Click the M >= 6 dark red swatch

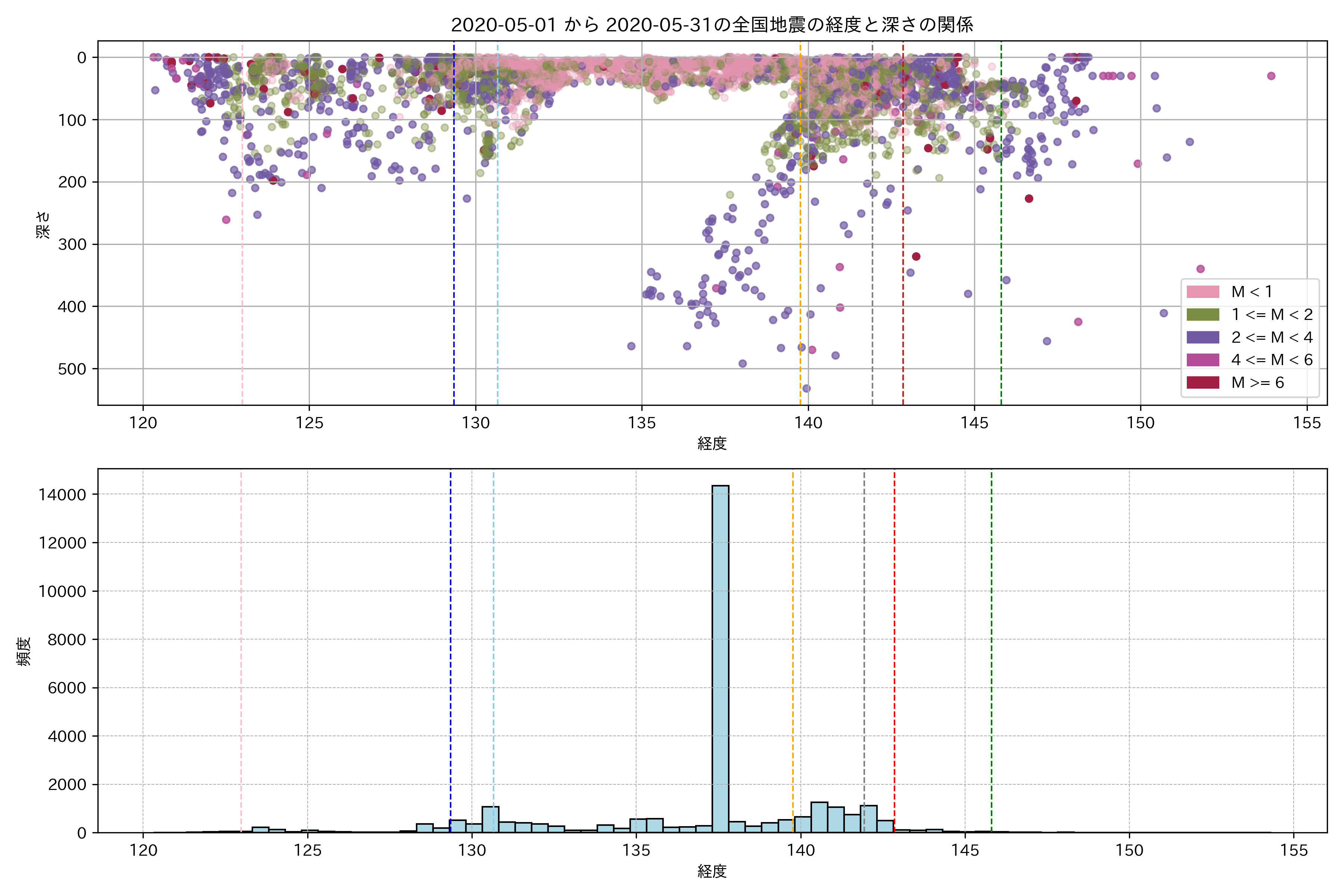[1202, 382]
